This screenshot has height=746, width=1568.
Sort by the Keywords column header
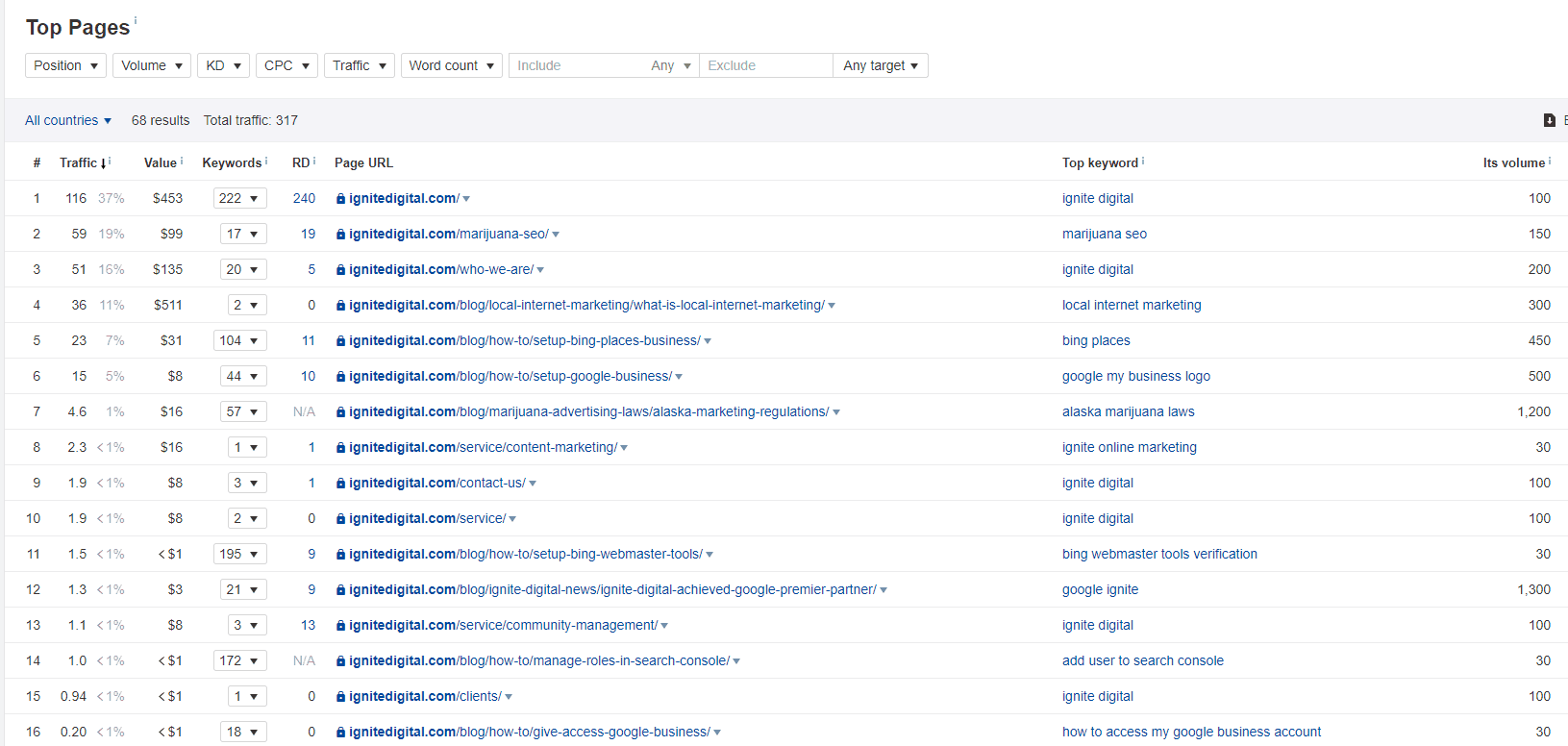[232, 162]
